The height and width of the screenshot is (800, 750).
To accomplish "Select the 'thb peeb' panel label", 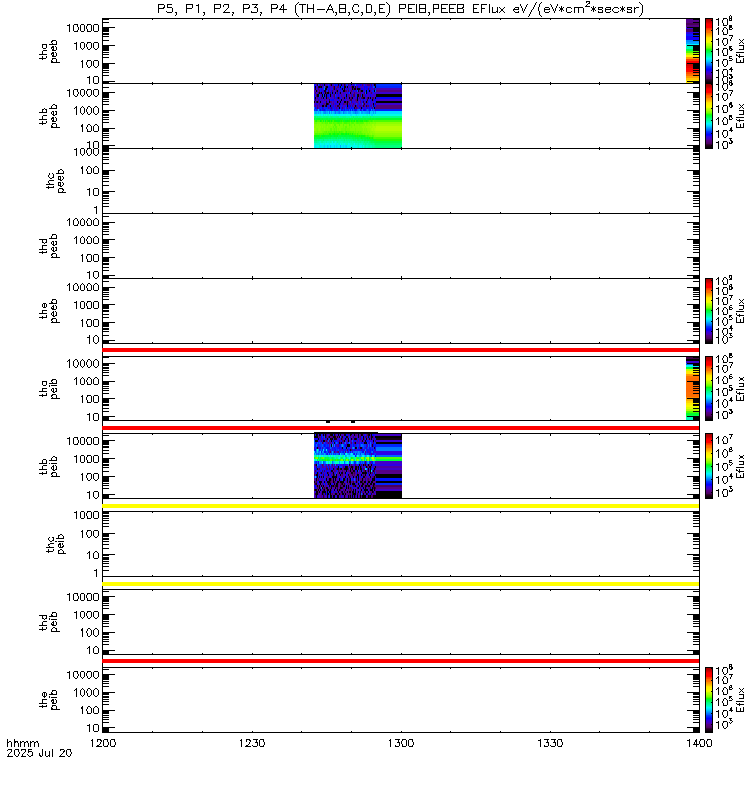I will (x=49, y=116).
